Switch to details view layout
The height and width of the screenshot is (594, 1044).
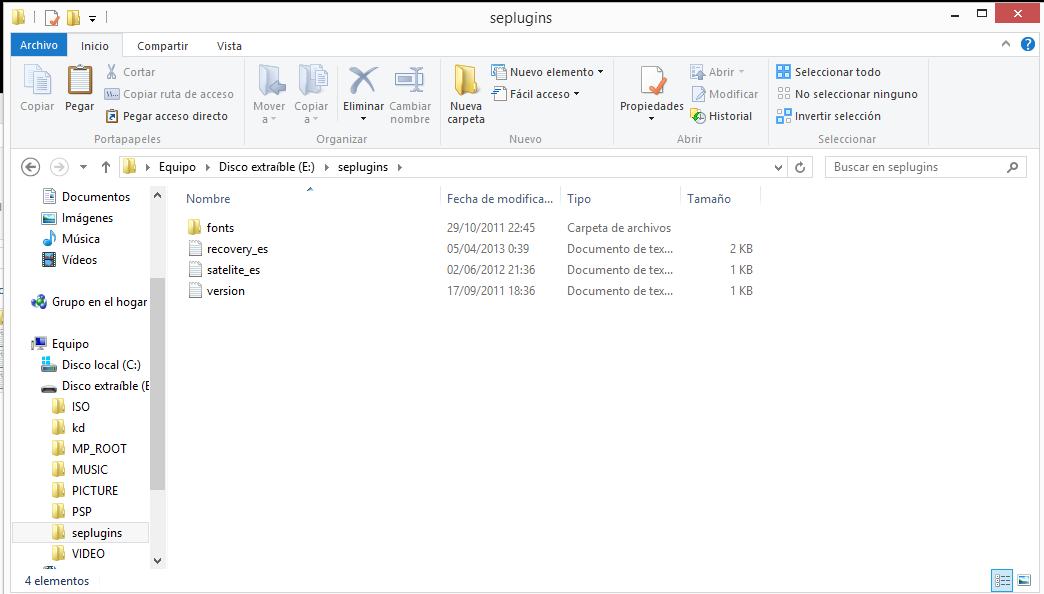click(x=1002, y=580)
